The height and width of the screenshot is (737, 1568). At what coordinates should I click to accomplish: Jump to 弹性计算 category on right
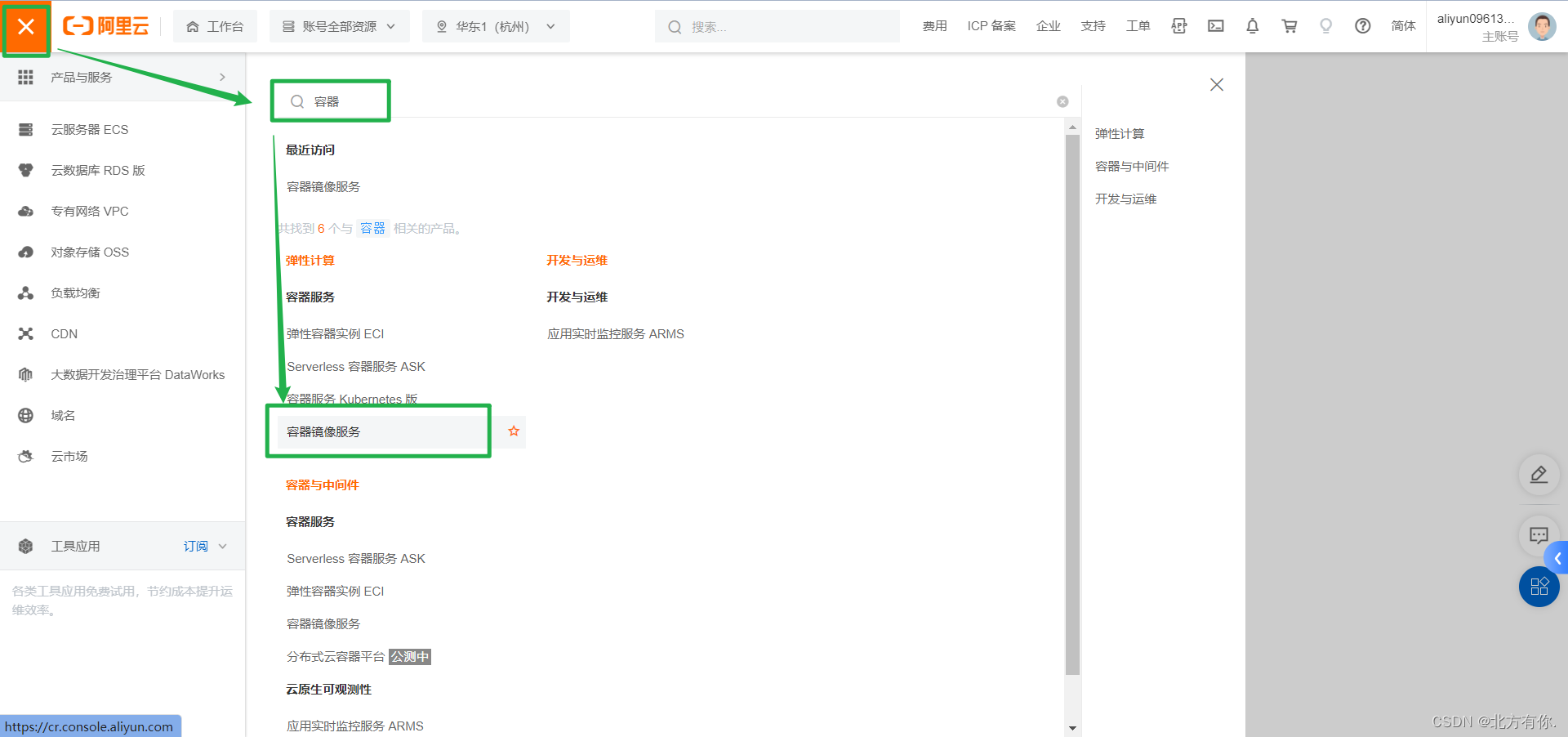[1120, 134]
